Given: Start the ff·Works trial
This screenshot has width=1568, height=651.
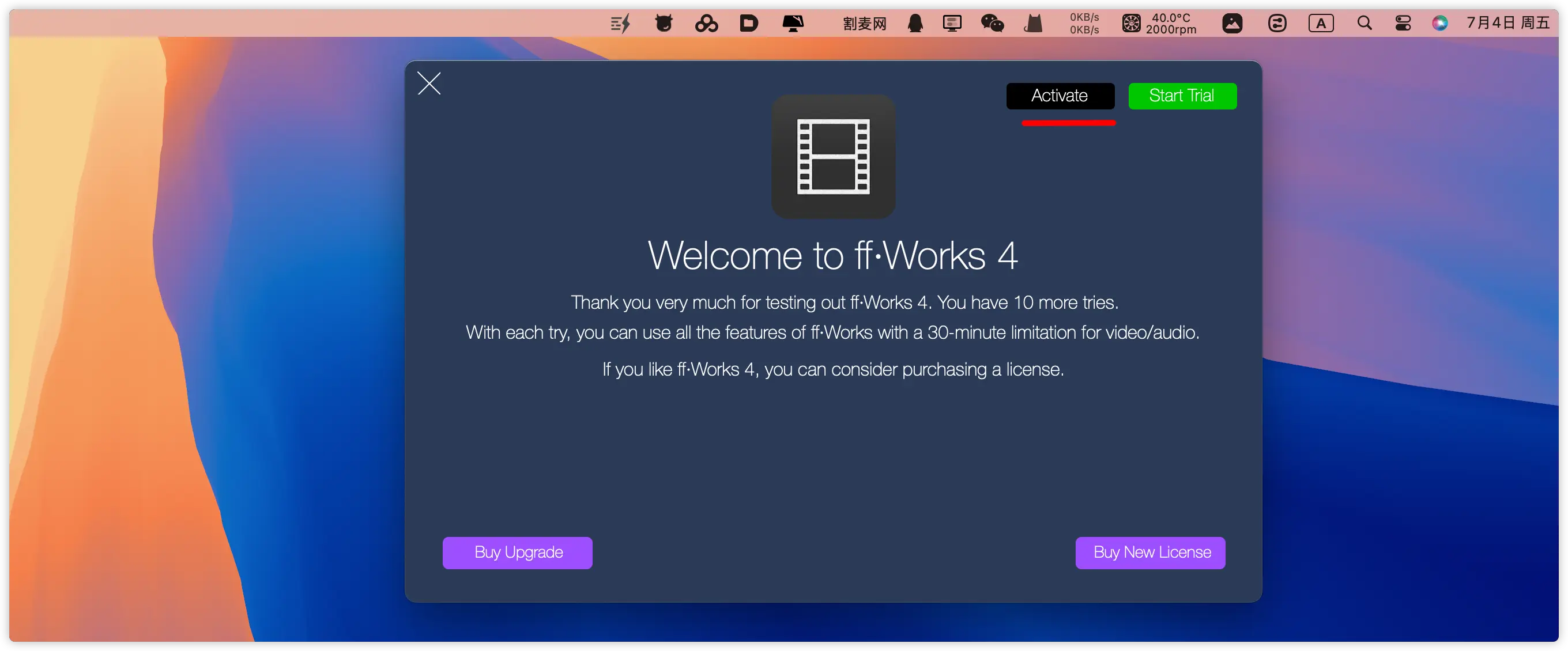Looking at the screenshot, I should pos(1182,96).
